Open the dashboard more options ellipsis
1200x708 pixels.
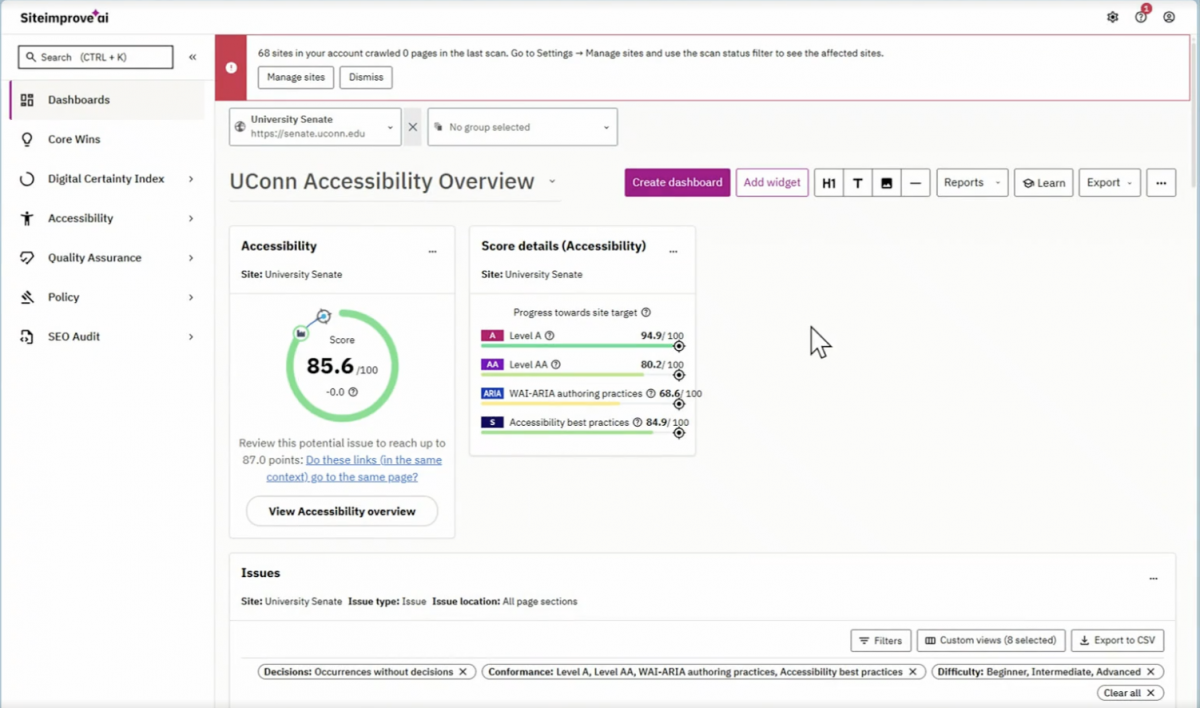(1160, 183)
